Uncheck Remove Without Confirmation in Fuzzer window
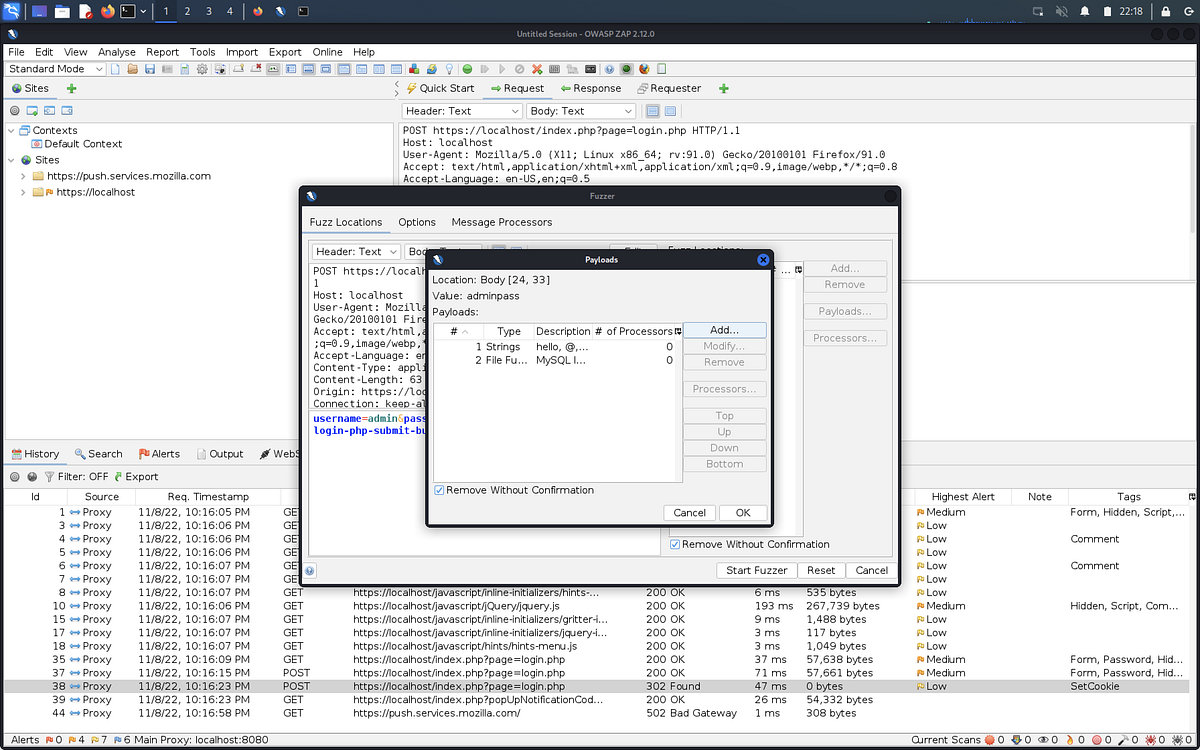Image resolution: width=1200 pixels, height=750 pixels. (x=676, y=544)
